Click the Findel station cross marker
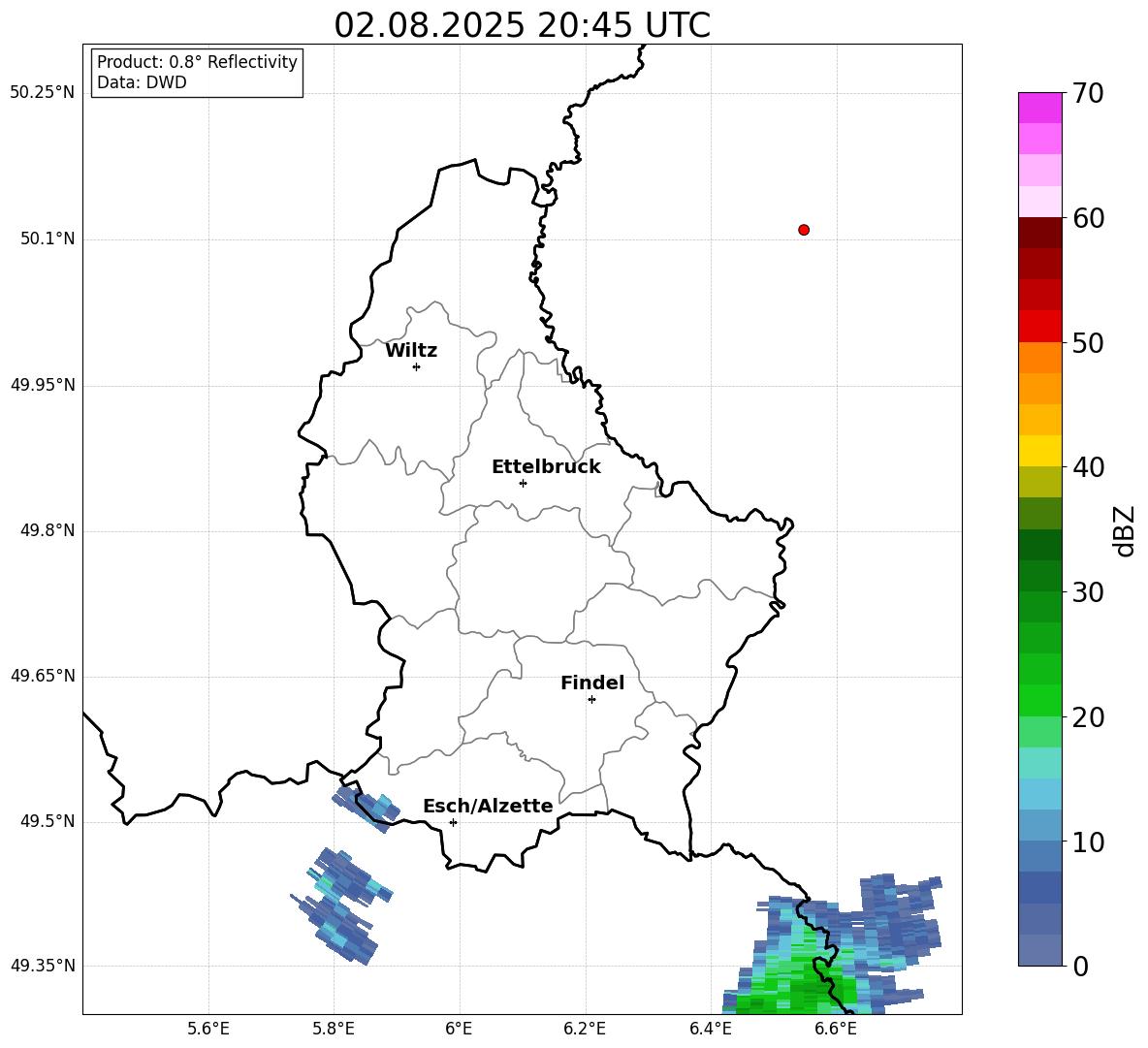The height and width of the screenshot is (1048, 1148). pos(591,699)
